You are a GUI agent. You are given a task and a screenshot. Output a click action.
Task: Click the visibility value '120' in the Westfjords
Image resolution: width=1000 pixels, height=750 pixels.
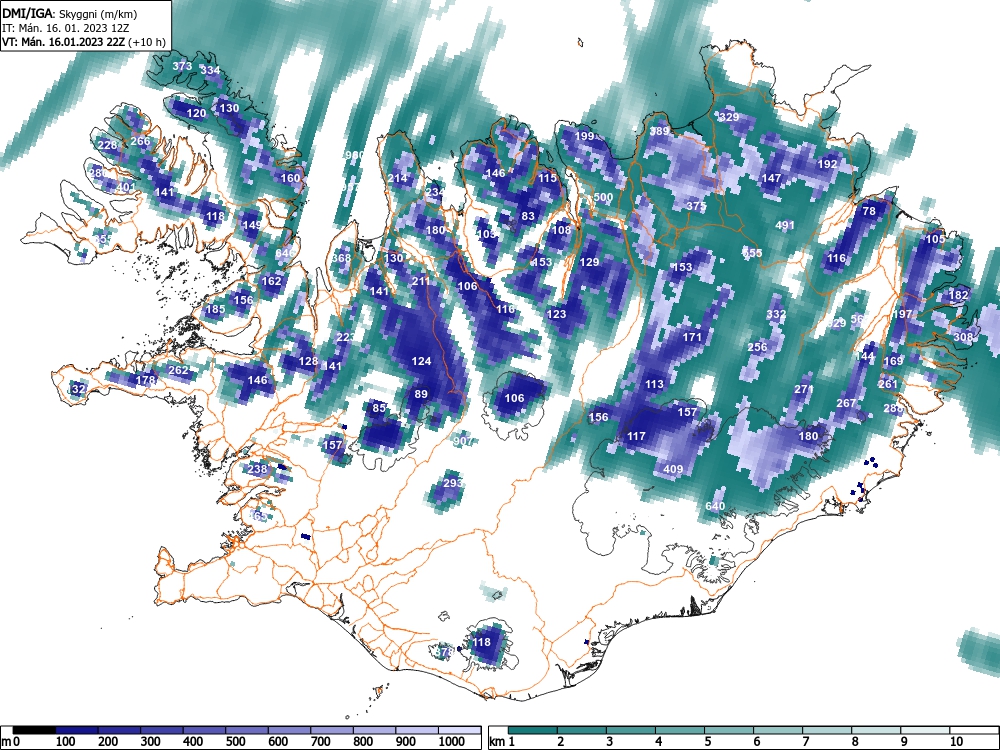(x=196, y=114)
